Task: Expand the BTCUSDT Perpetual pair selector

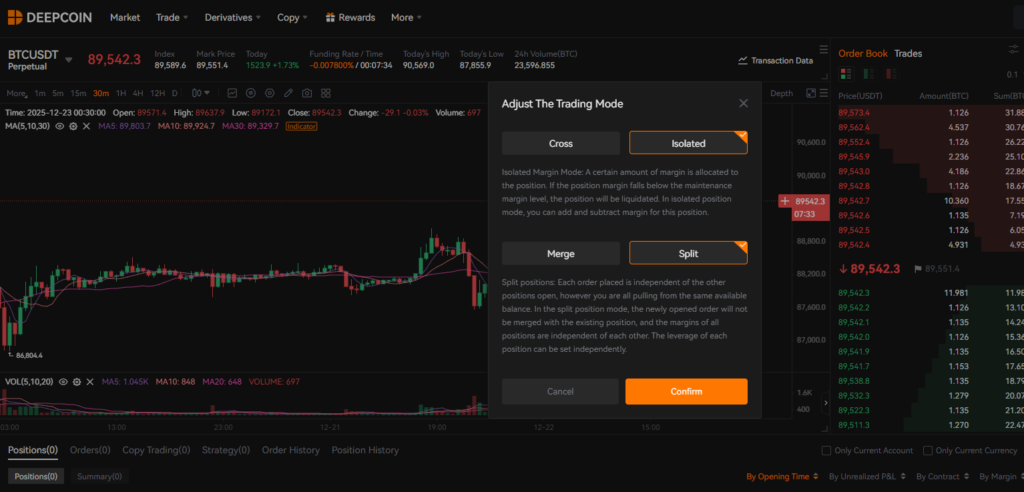Action: pyautogui.click(x=69, y=59)
